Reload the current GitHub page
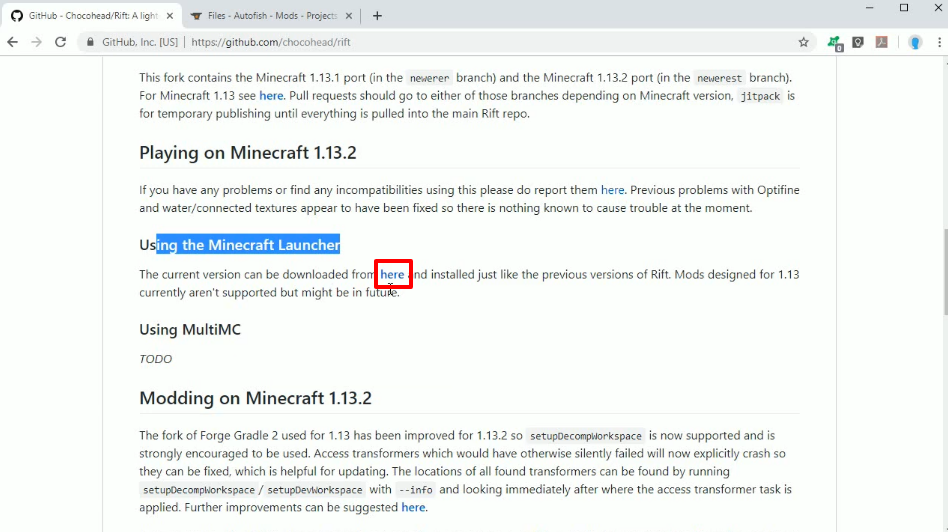 tap(60, 42)
